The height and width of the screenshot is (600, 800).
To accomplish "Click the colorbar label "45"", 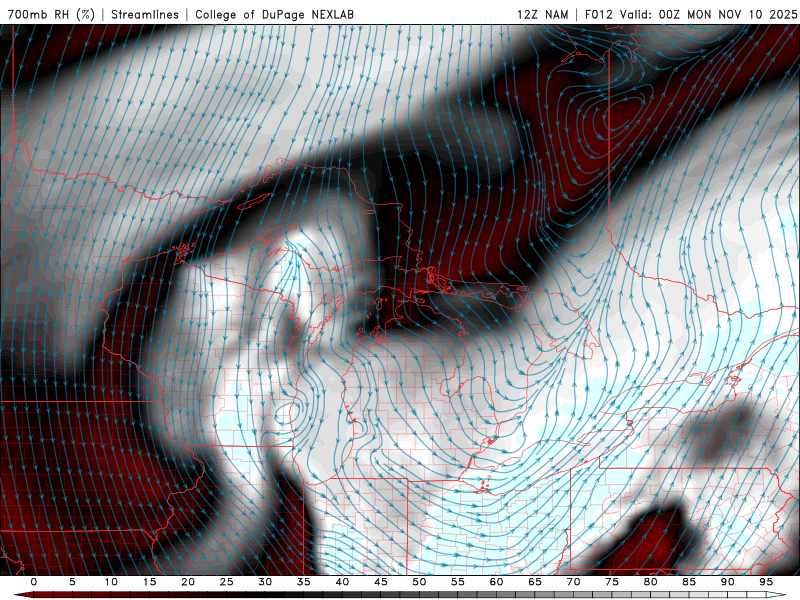I will coord(381,582).
